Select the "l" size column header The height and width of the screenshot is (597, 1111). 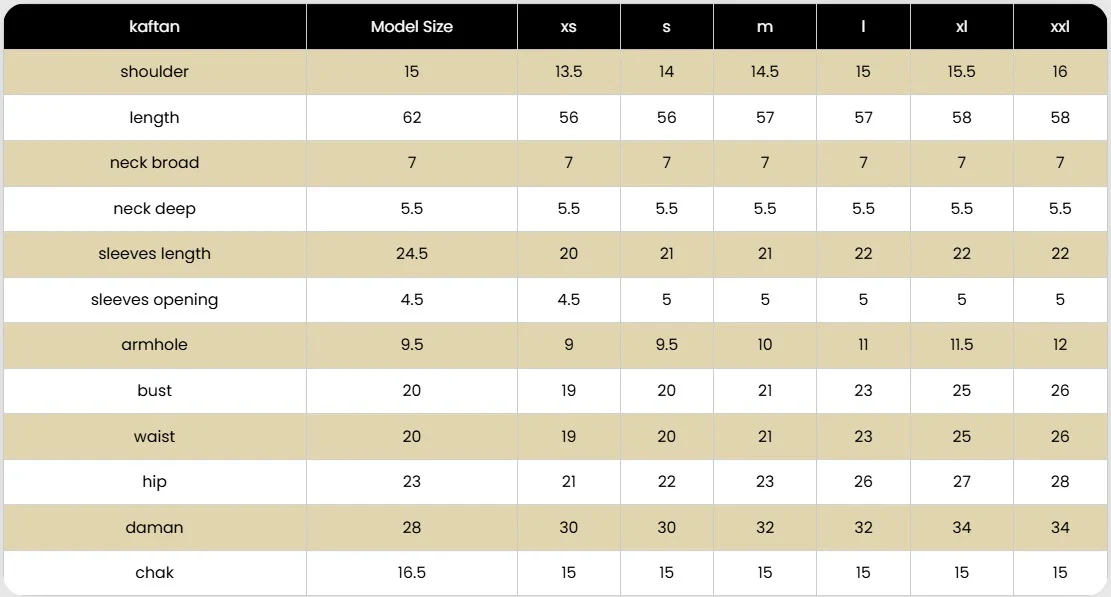[x=863, y=27]
